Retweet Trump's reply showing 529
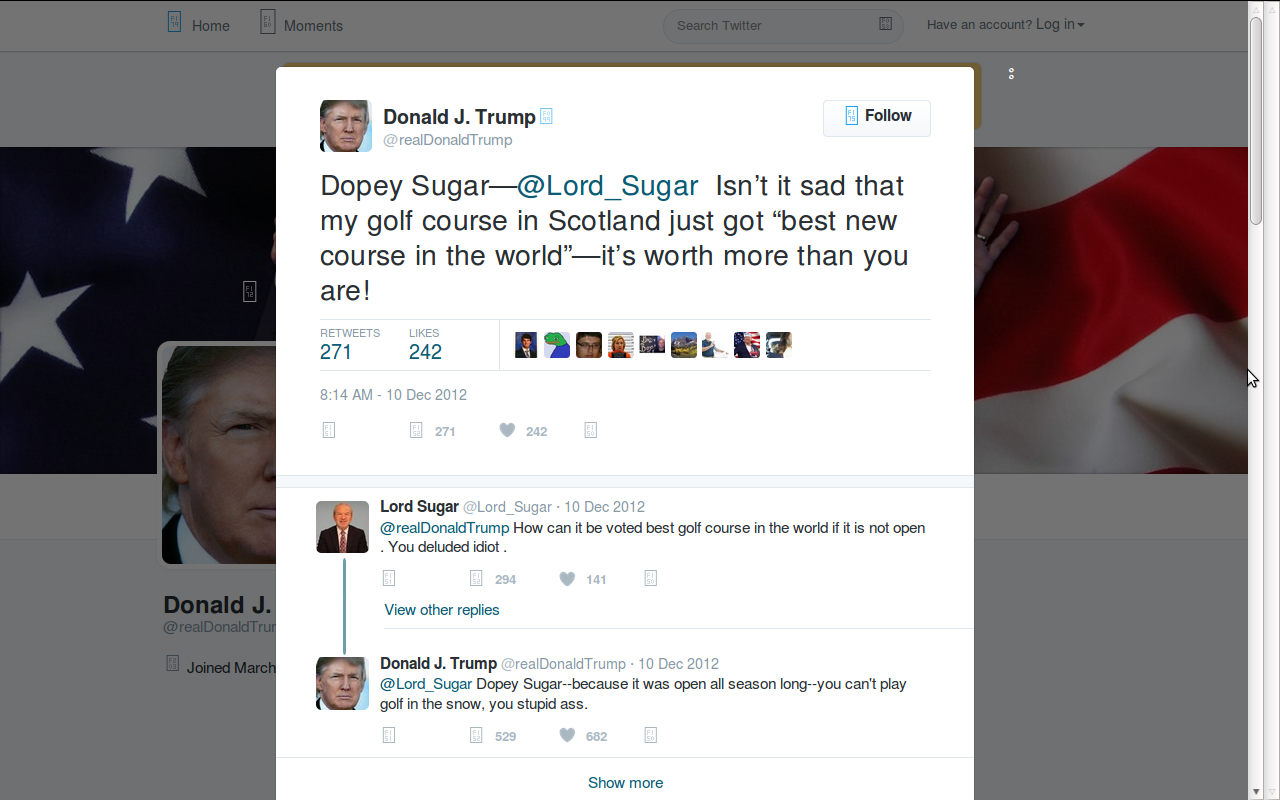The width and height of the screenshot is (1280, 800). (x=476, y=735)
